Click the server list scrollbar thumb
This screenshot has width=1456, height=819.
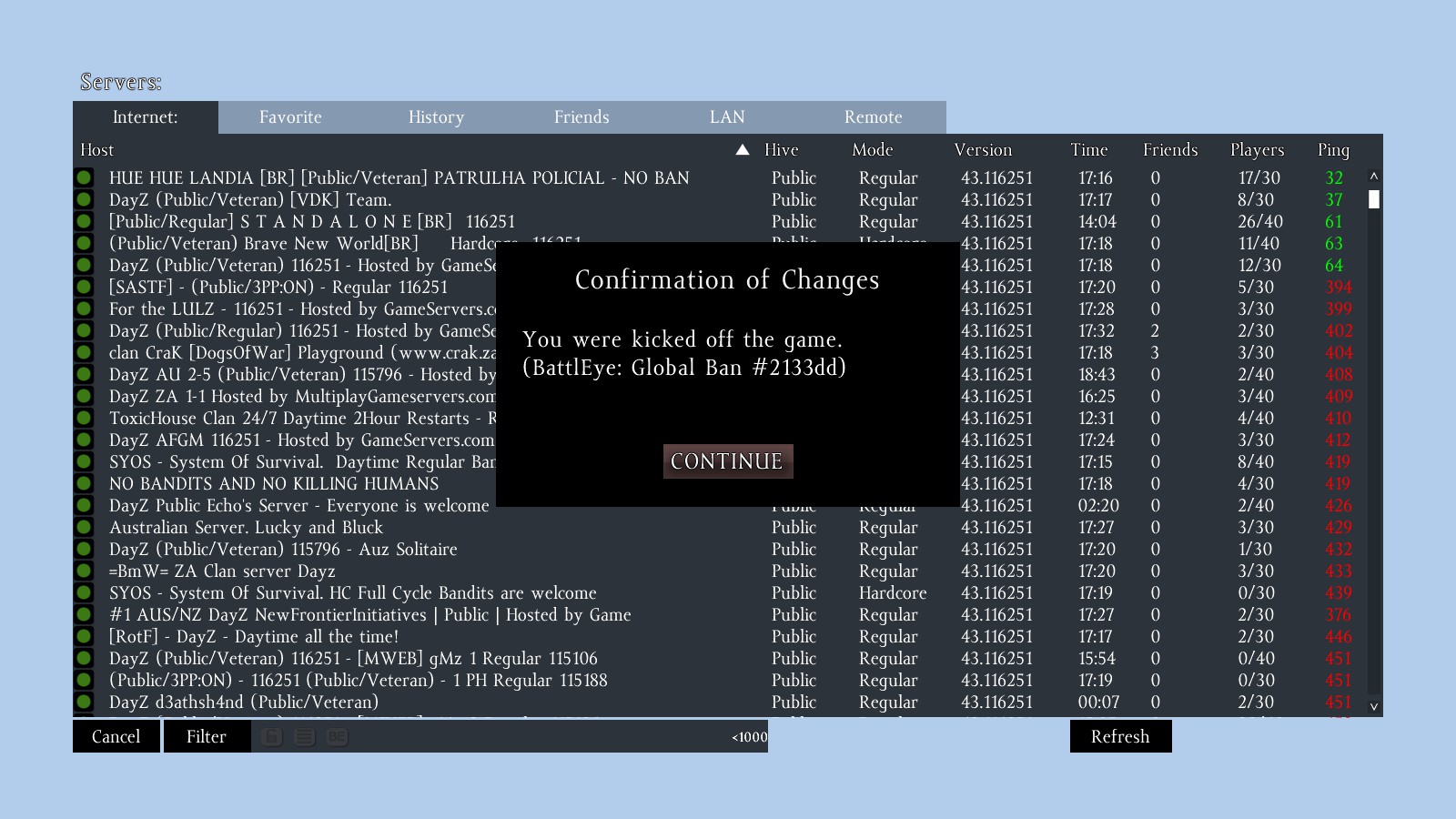point(1374,198)
